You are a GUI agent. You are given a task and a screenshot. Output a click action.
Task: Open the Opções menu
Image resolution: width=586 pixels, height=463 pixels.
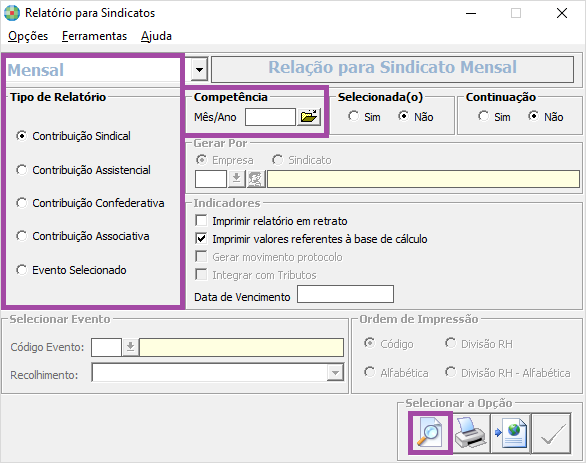(28, 36)
